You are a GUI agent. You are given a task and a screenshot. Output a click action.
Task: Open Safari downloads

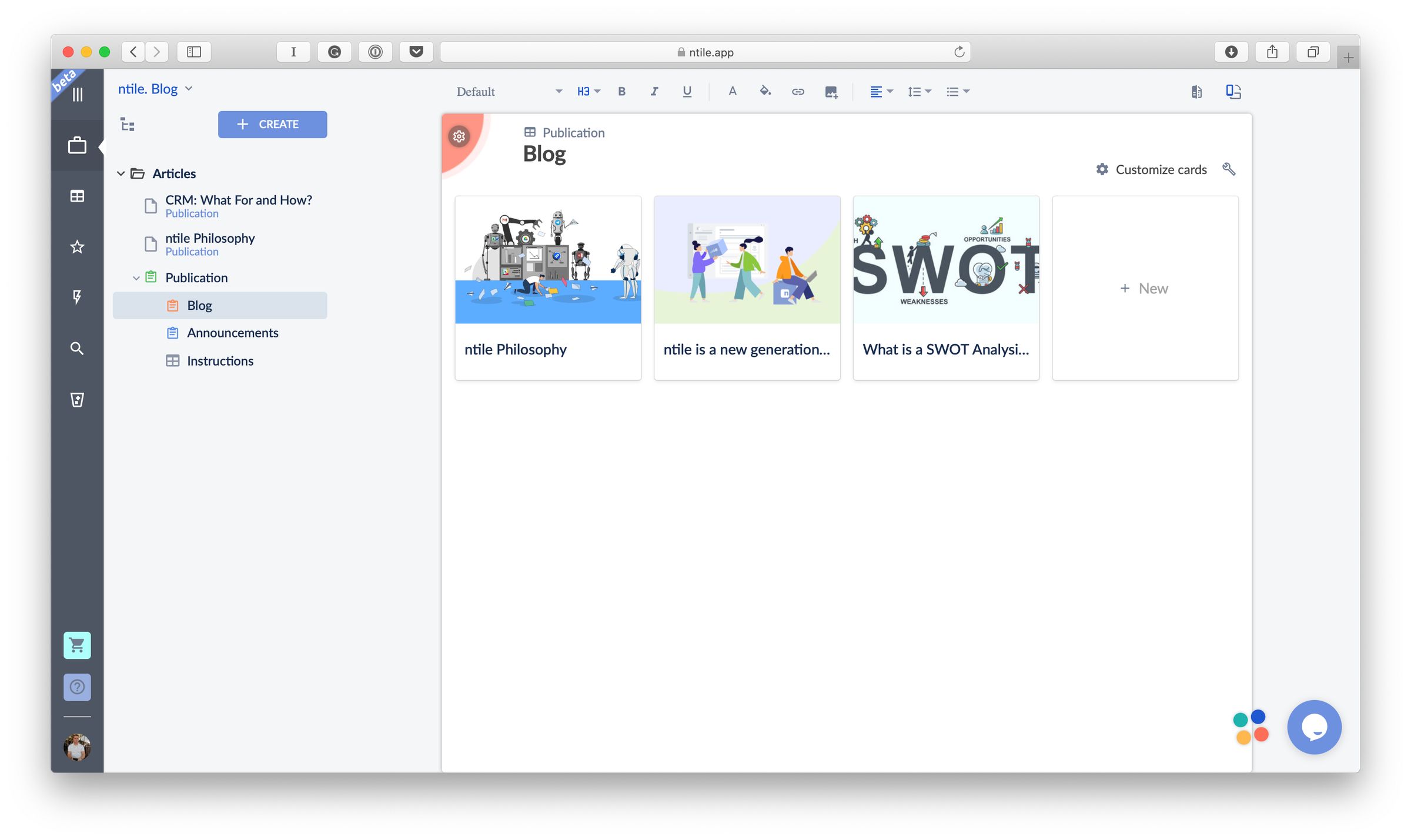(1231, 52)
